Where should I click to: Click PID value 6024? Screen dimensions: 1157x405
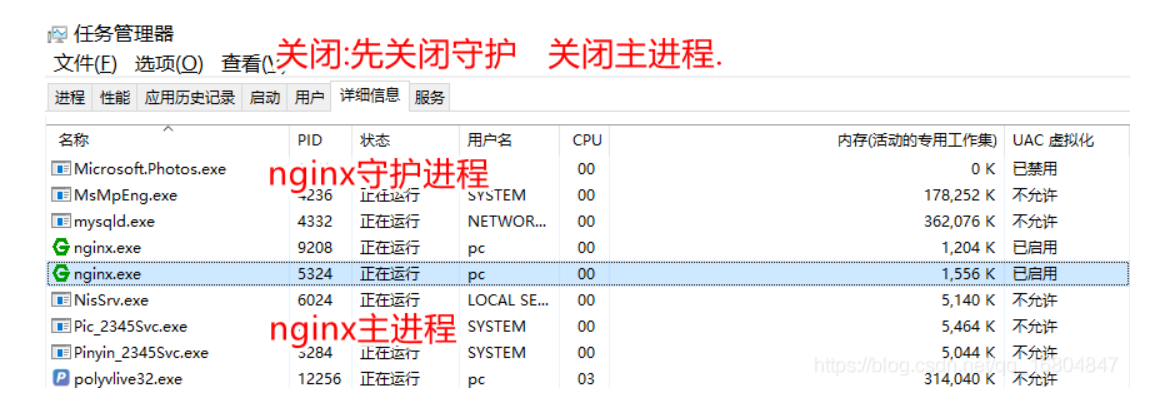pos(315,300)
